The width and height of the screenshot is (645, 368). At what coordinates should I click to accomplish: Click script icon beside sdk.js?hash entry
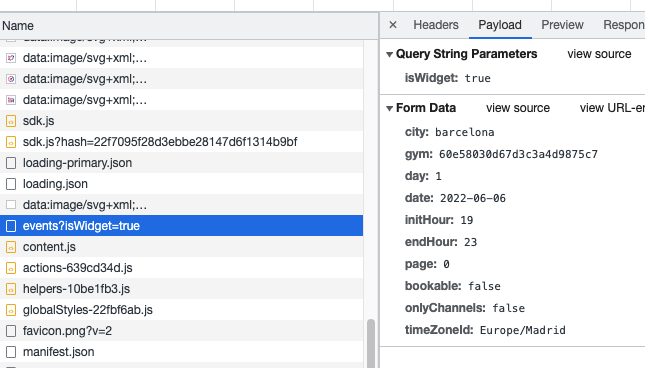tap(11, 142)
